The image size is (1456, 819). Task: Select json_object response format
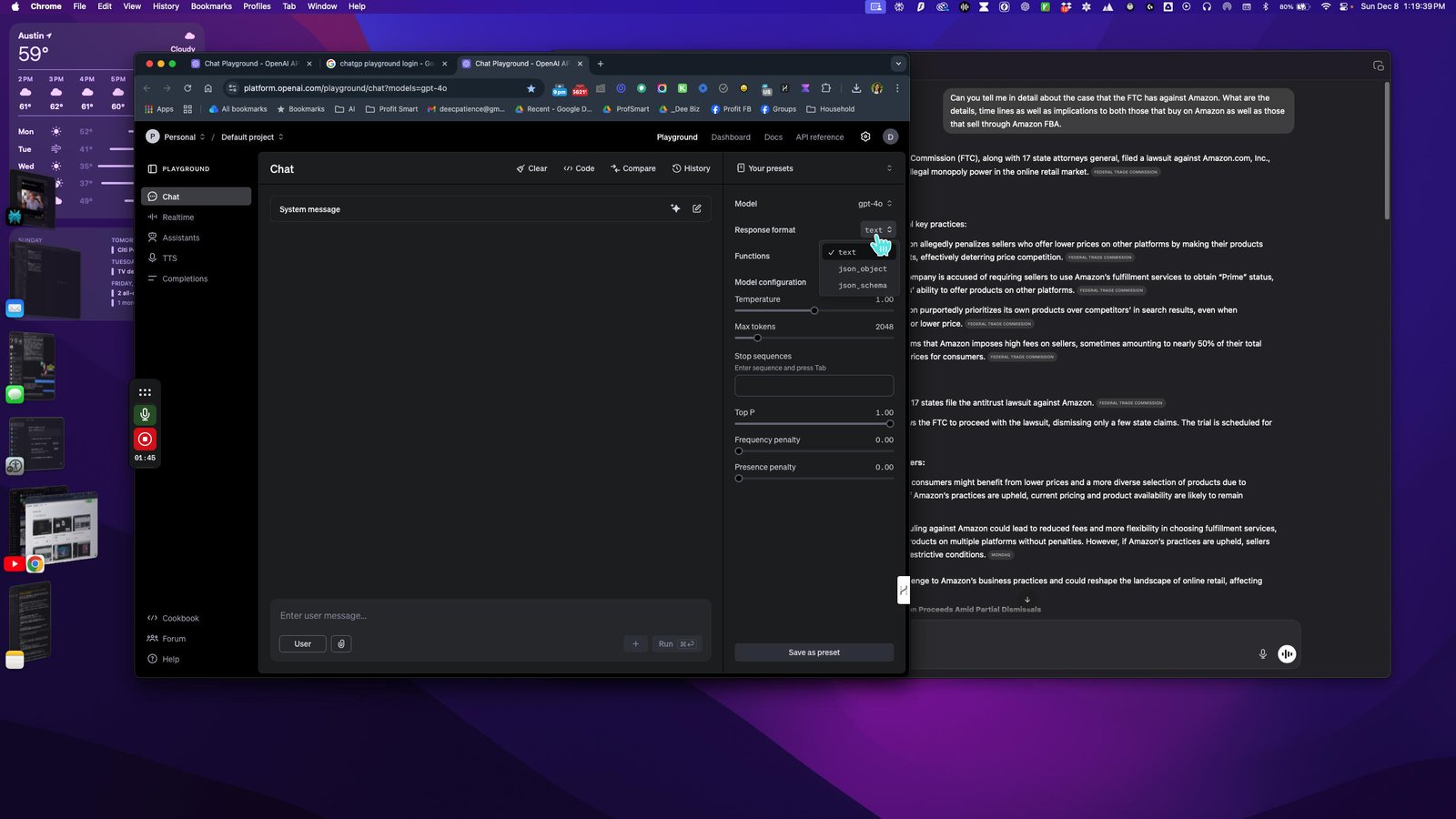(862, 268)
